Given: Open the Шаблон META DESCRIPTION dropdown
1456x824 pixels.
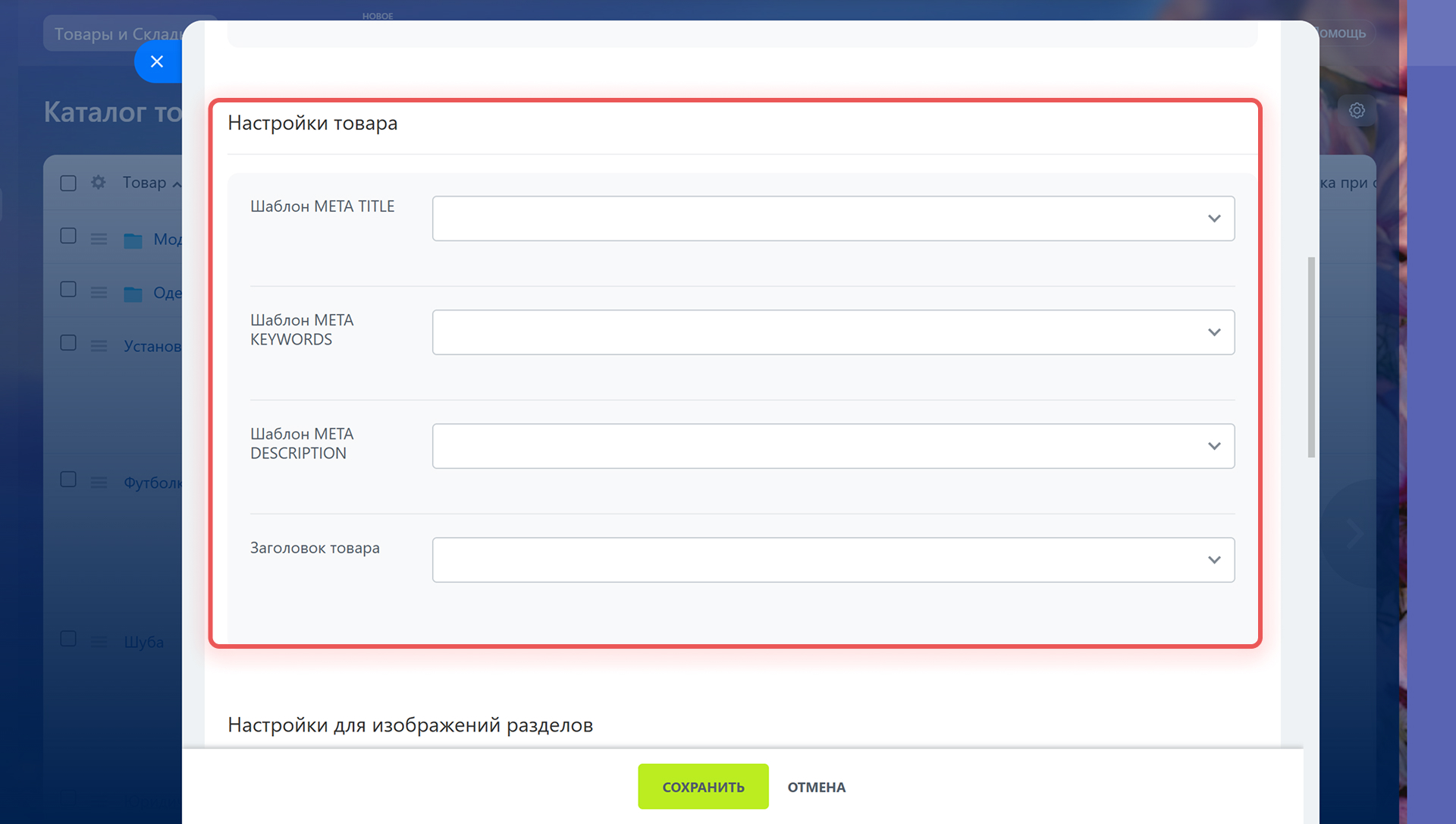Looking at the screenshot, I should 833,446.
